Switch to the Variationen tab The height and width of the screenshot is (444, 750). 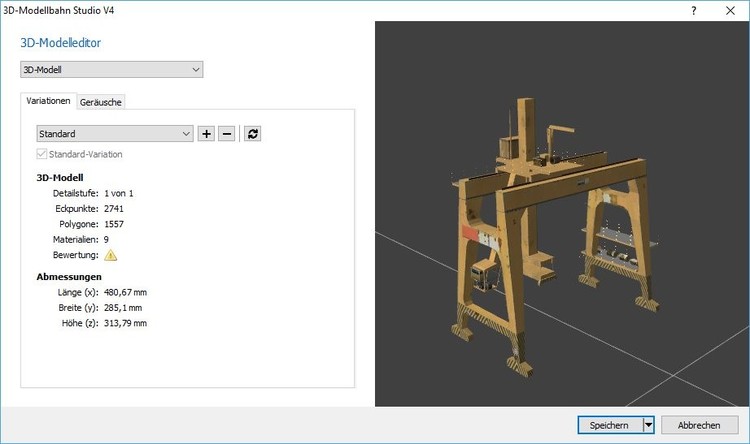[48, 101]
